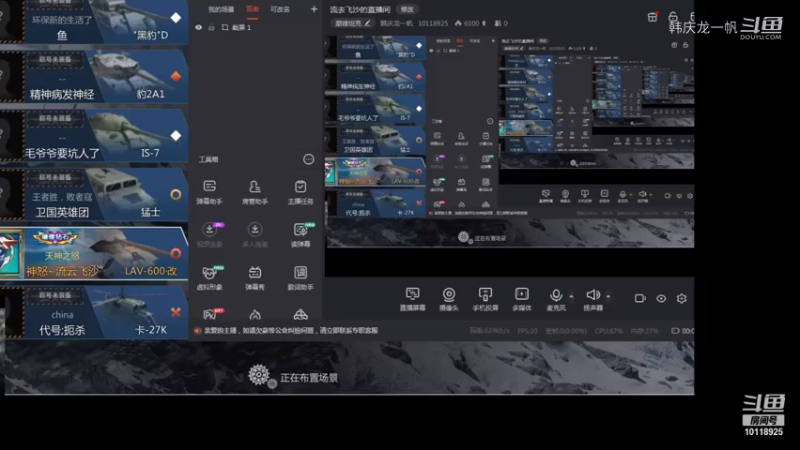Switch to the 我的场景 scenes tab
The width and height of the screenshot is (800, 450).
coord(221,9)
